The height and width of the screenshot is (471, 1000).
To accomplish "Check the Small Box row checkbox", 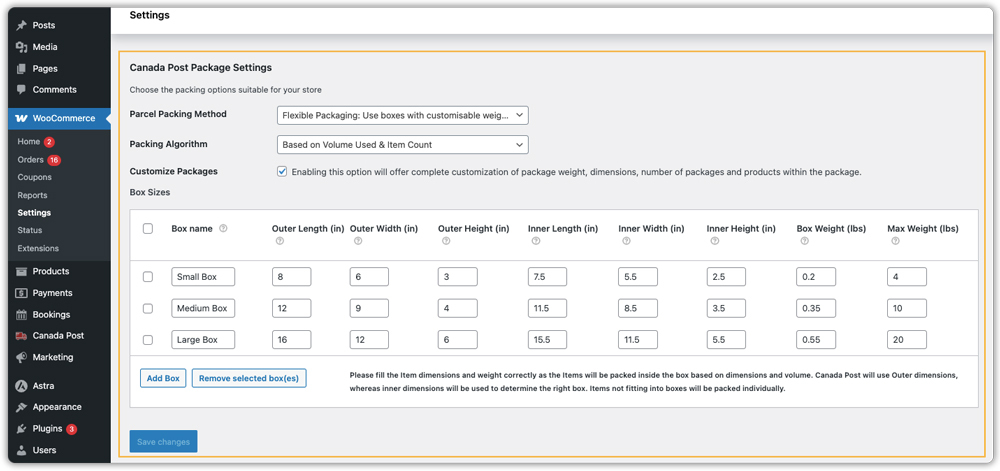I will [148, 277].
